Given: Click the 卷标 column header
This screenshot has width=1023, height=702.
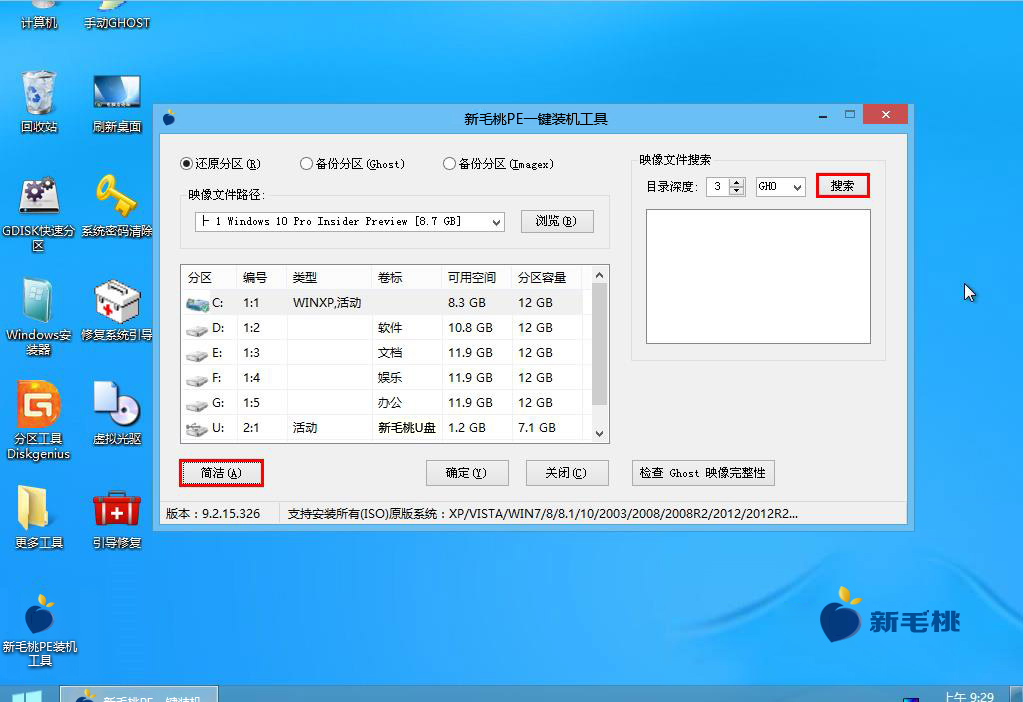Looking at the screenshot, I should click(x=406, y=277).
